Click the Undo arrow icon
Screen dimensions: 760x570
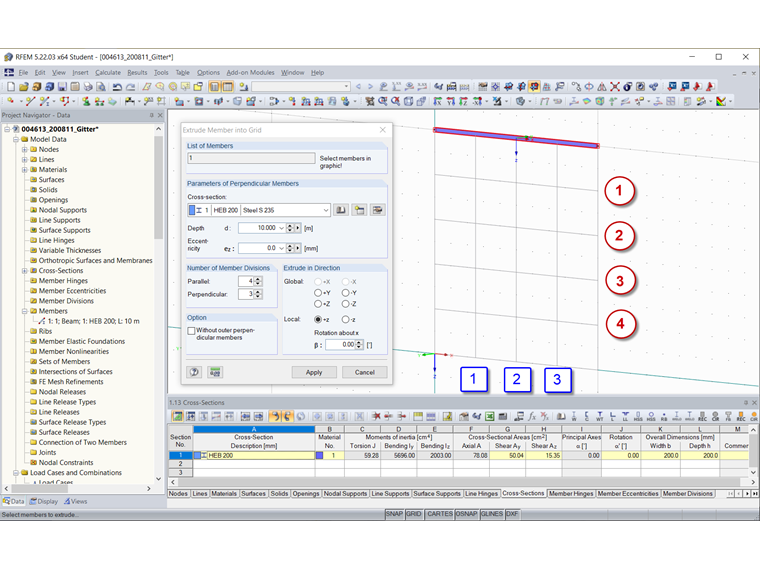pyautogui.click(x=117, y=87)
